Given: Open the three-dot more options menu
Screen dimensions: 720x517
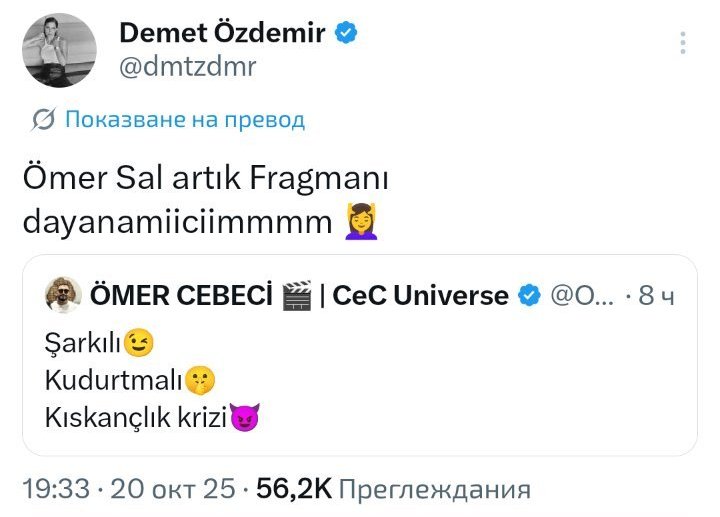Looking at the screenshot, I should pos(683,43).
